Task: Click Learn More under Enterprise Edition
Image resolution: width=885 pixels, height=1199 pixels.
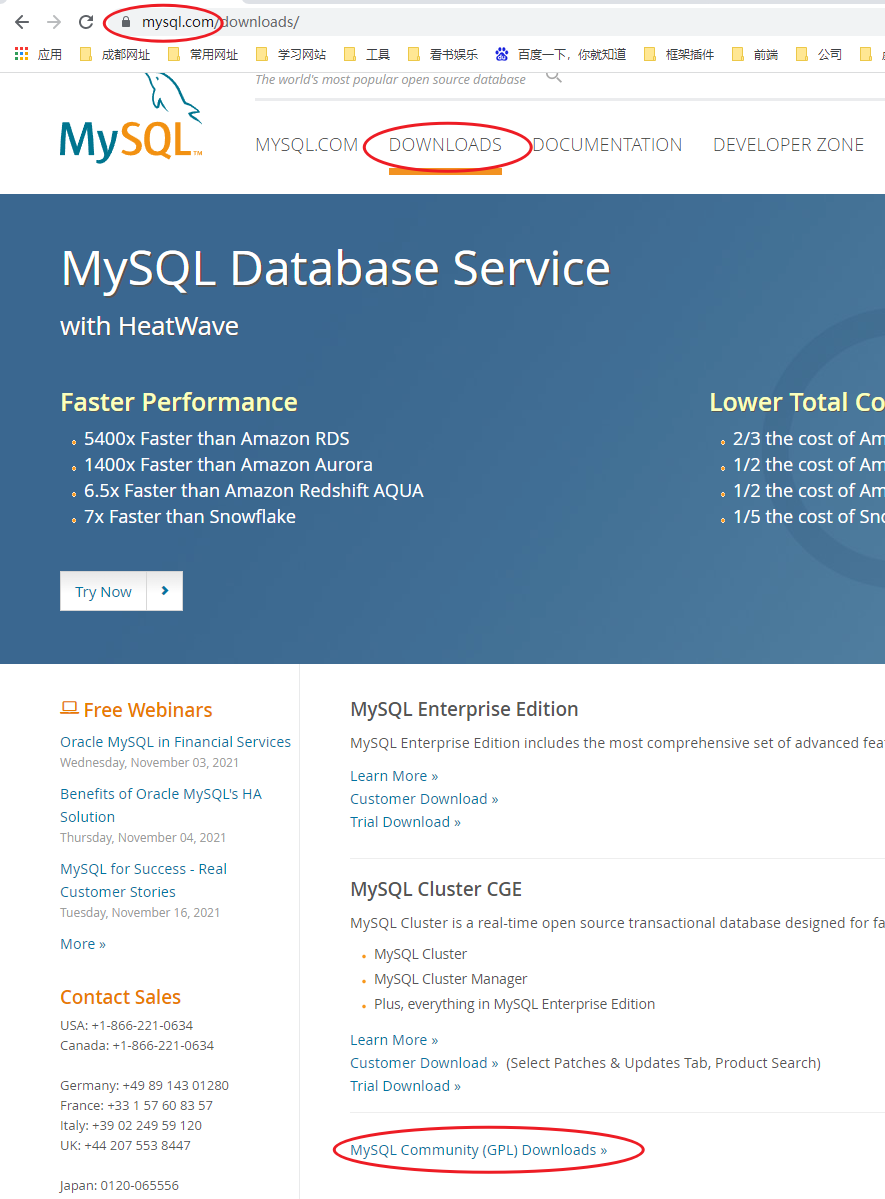Action: tap(394, 776)
